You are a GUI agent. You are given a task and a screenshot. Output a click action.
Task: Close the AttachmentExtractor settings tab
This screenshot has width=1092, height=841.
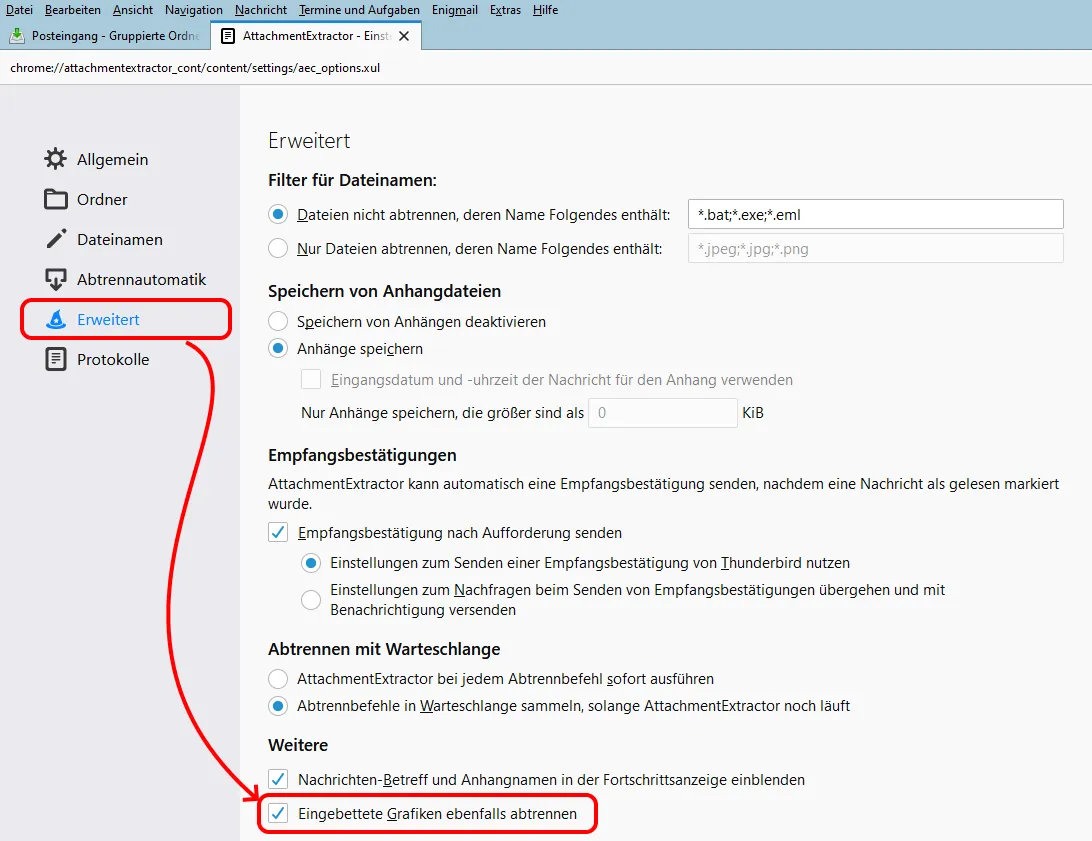pyautogui.click(x=404, y=36)
